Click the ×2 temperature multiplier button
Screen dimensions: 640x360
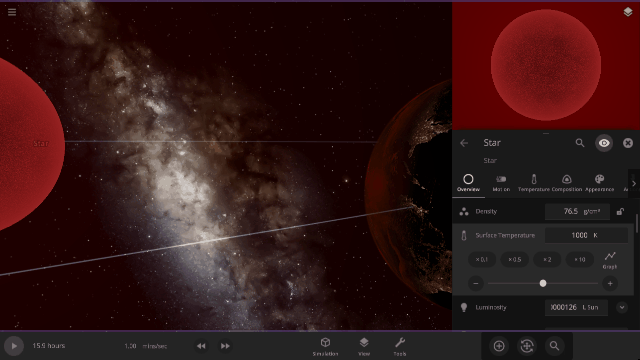point(547,260)
